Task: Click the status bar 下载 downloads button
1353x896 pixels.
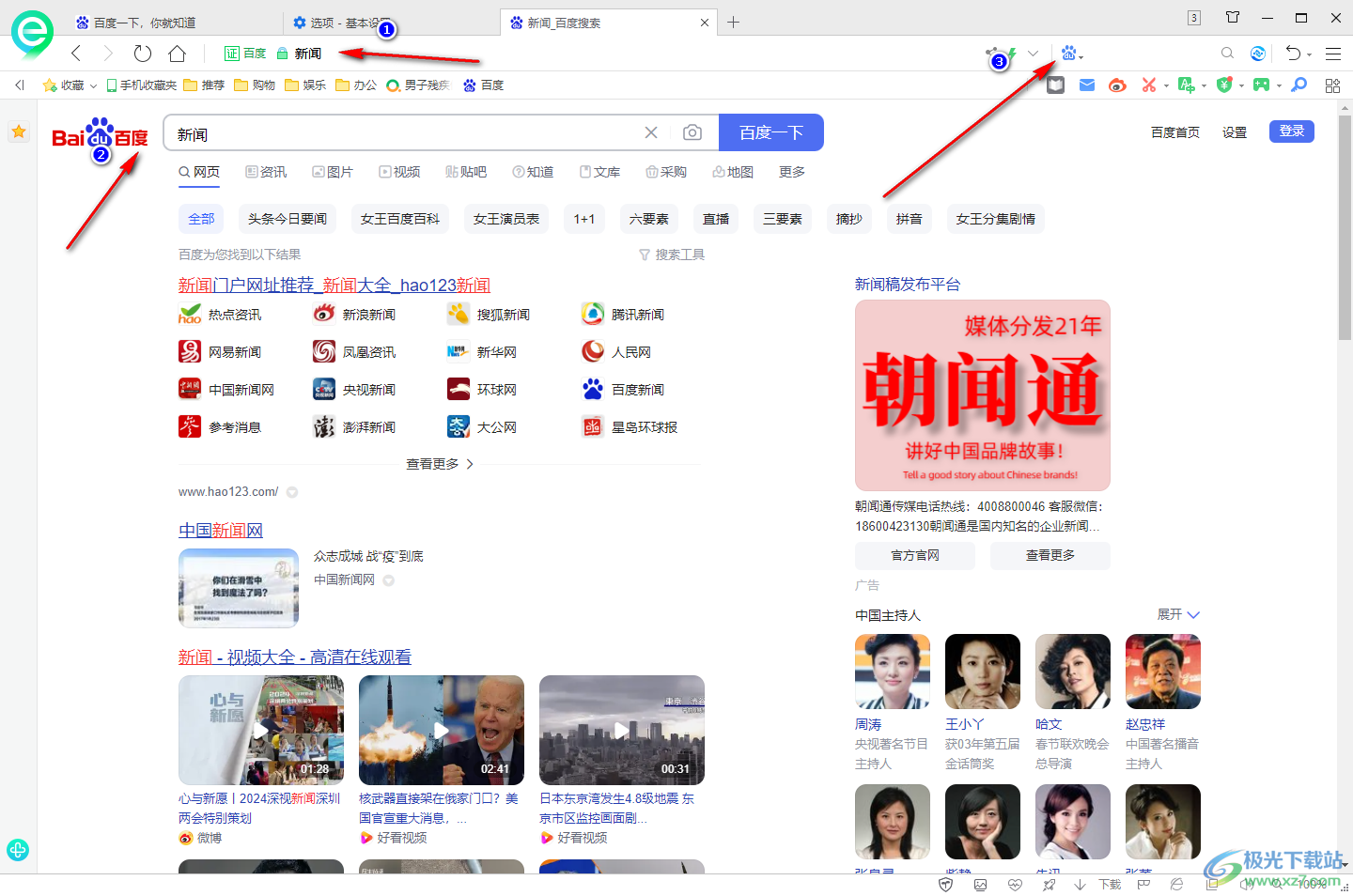Action: [1098, 885]
